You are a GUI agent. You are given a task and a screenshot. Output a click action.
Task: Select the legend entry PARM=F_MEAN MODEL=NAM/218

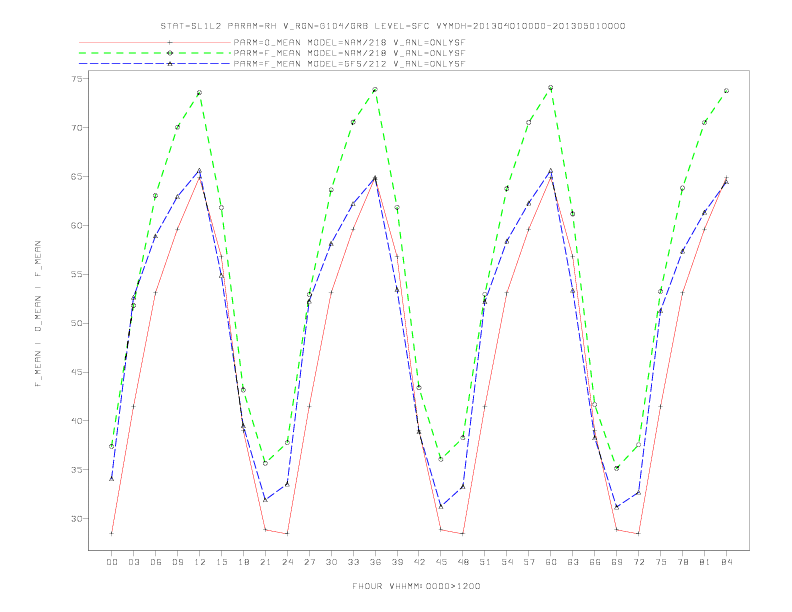pos(349,53)
